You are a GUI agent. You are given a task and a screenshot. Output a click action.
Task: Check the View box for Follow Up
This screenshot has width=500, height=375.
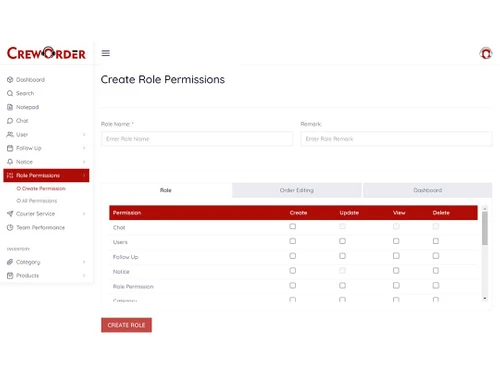pyautogui.click(x=396, y=256)
